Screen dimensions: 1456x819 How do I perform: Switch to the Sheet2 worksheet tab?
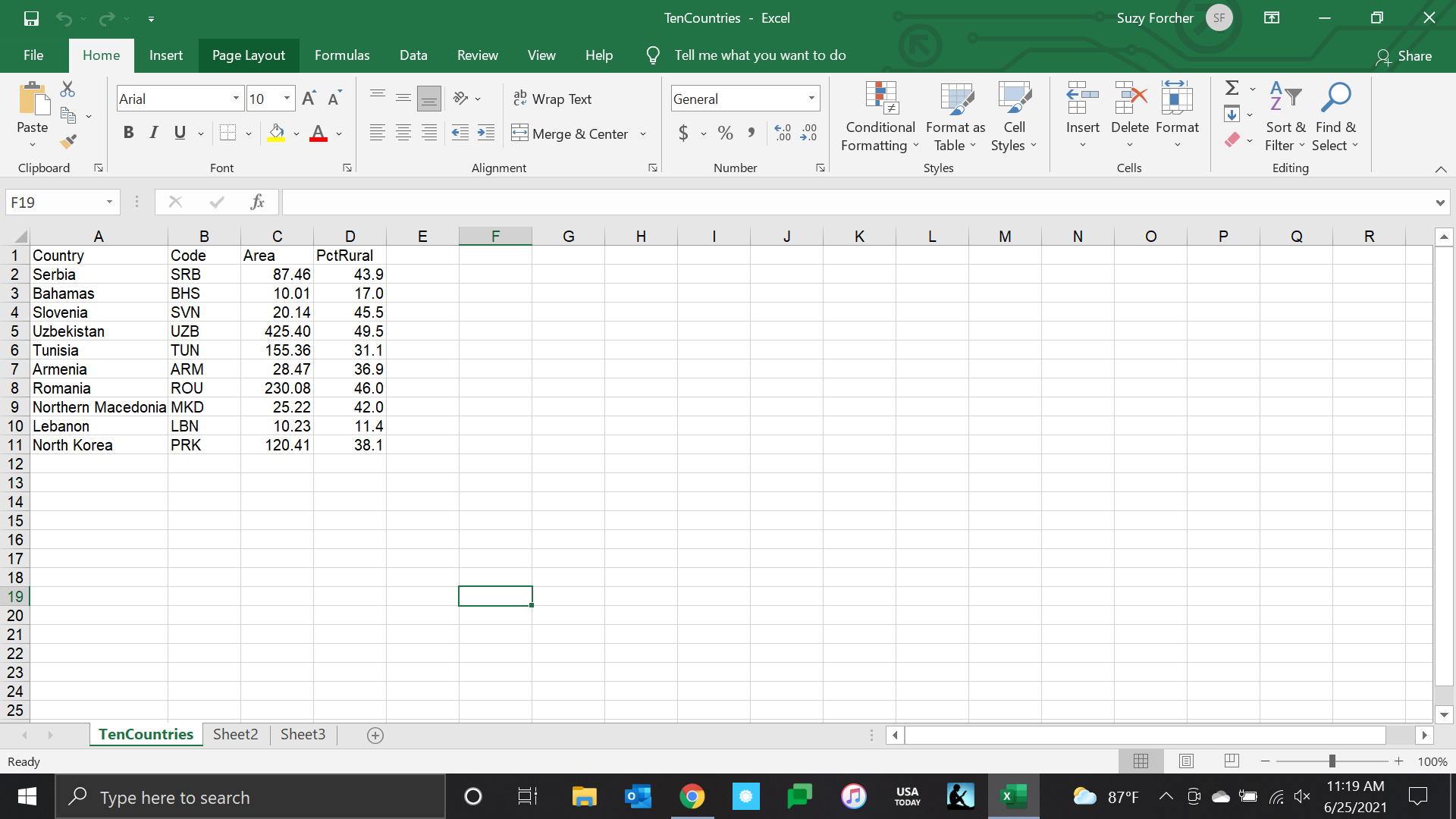tap(235, 734)
